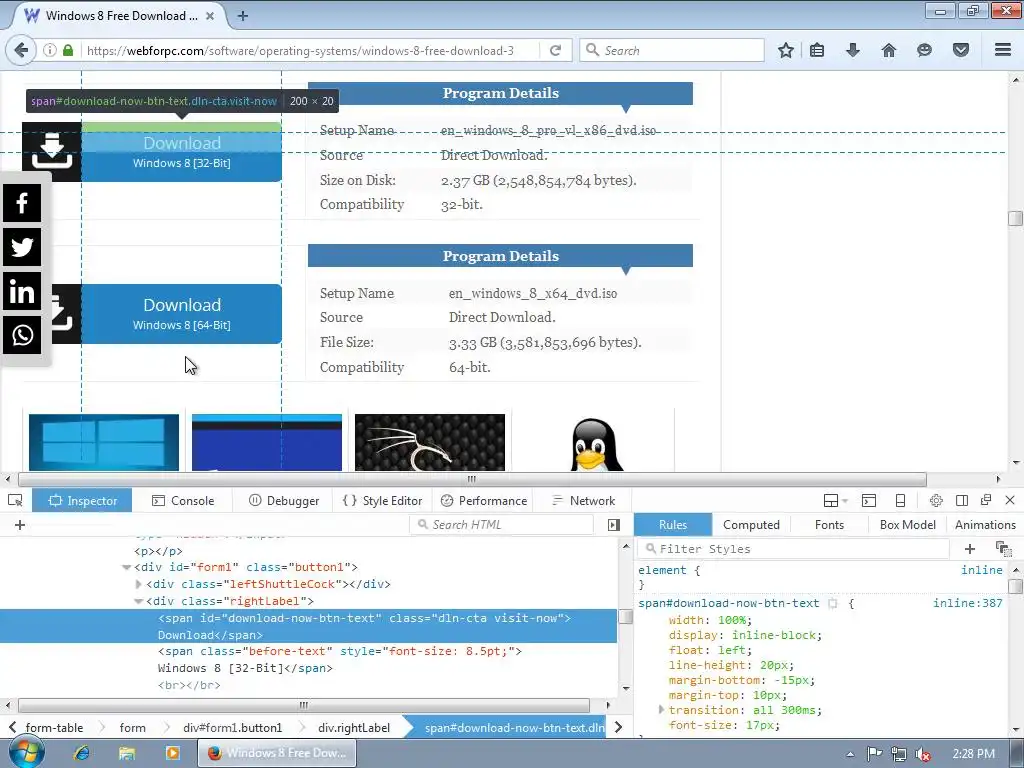Click the Firefox Search box
Viewport: 1024px width, 768px height.
(x=672, y=50)
